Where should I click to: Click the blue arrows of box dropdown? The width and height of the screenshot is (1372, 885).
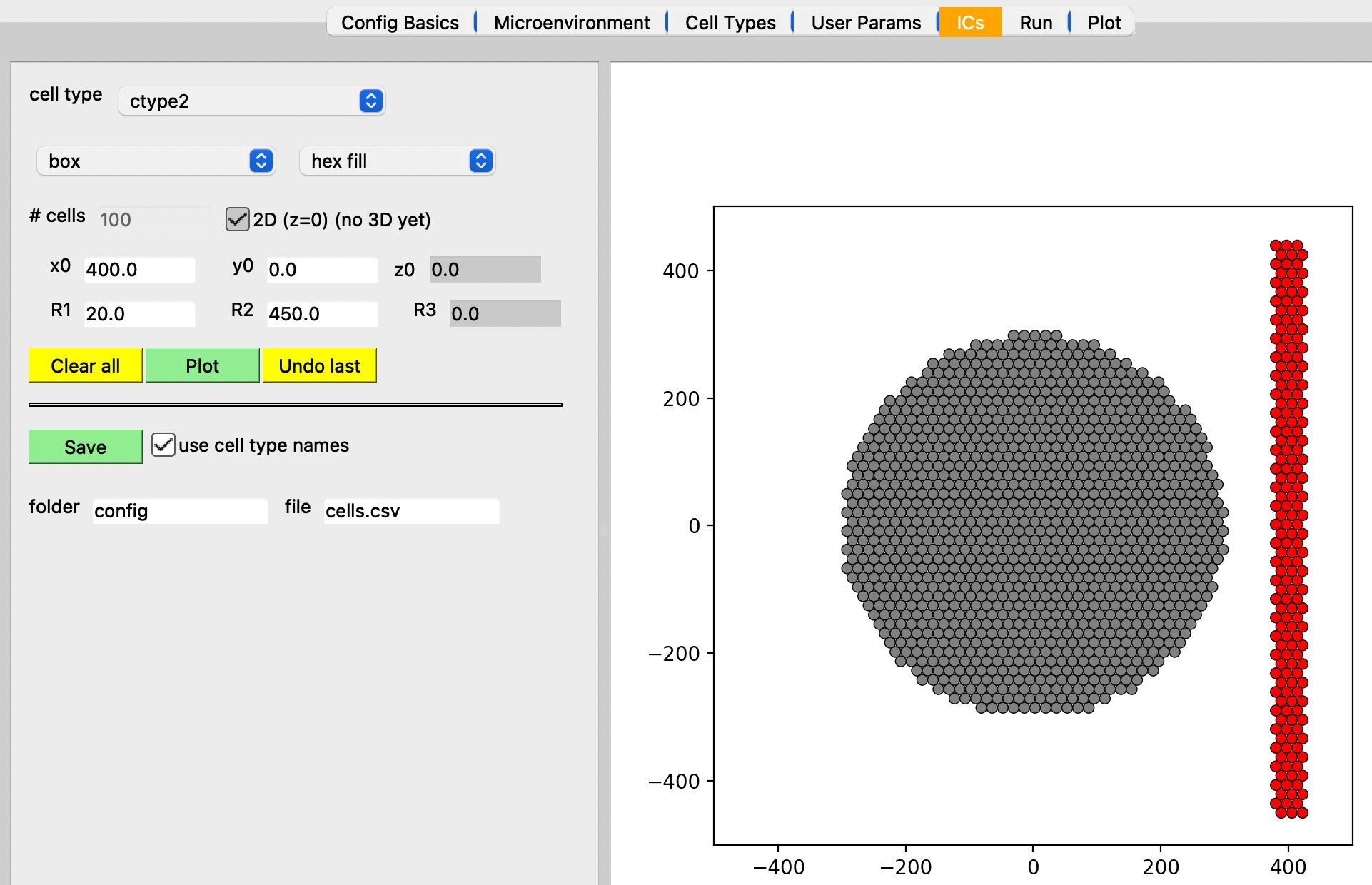[261, 161]
